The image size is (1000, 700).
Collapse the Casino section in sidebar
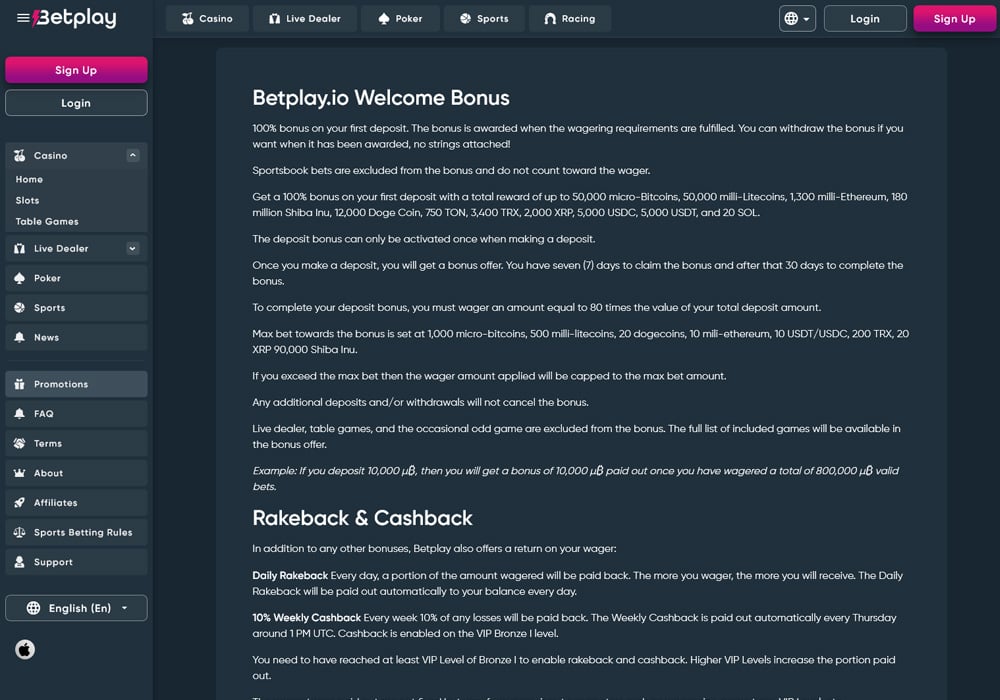pos(132,155)
